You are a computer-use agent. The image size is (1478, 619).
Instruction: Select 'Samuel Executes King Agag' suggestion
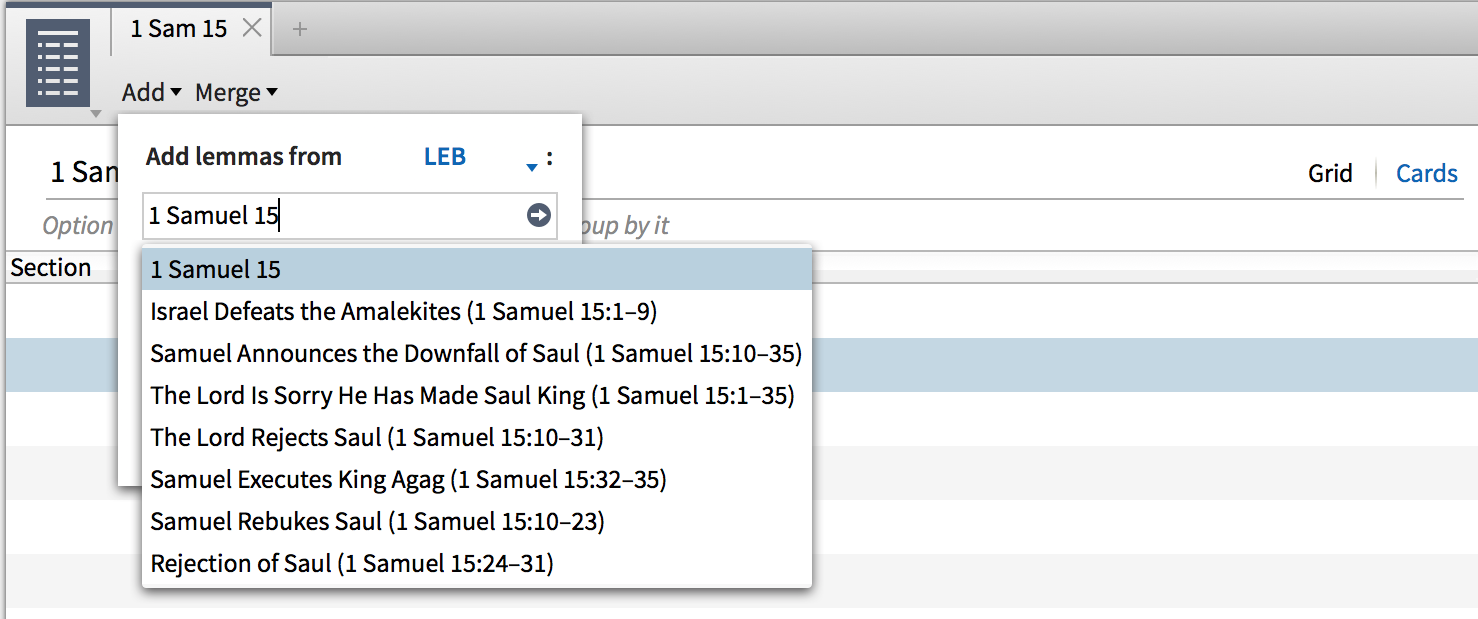coord(408,480)
